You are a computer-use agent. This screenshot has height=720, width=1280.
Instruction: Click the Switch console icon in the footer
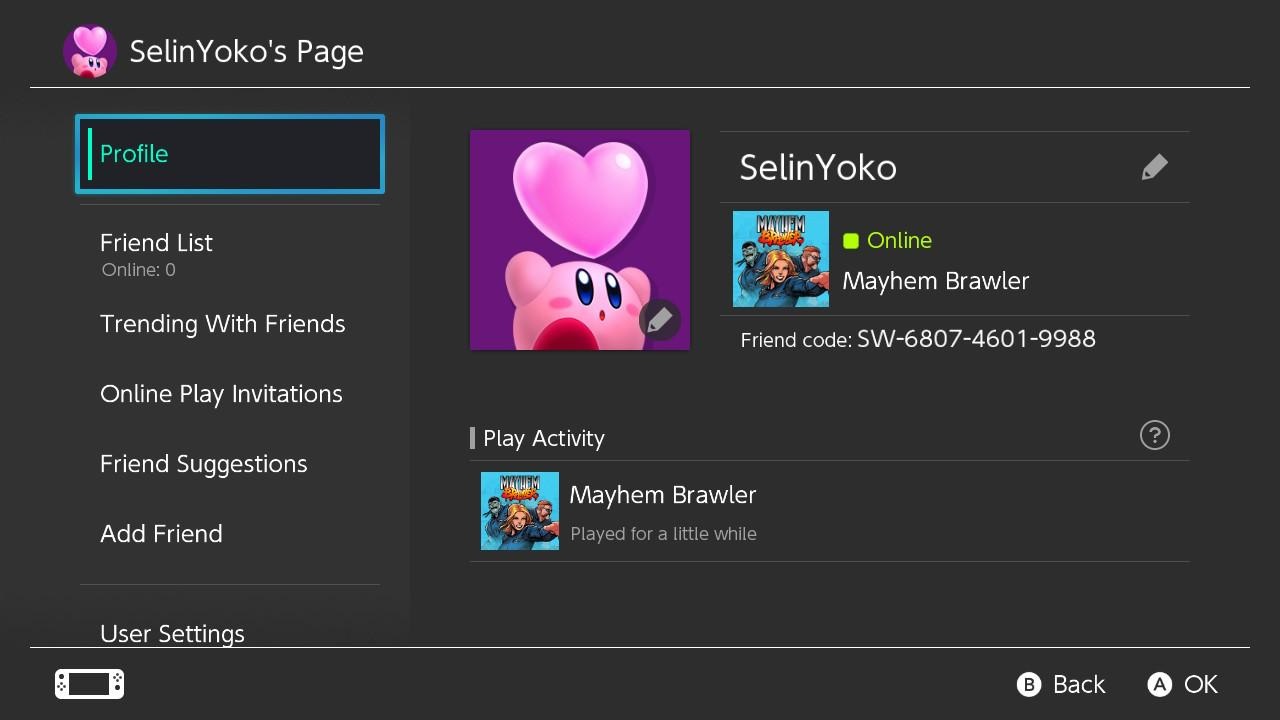coord(89,684)
